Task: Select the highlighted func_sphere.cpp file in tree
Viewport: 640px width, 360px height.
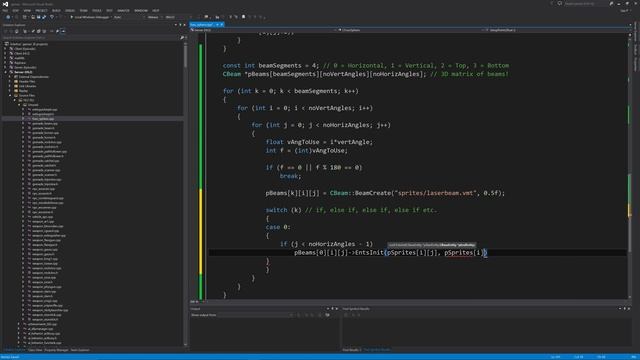Action: (43, 119)
